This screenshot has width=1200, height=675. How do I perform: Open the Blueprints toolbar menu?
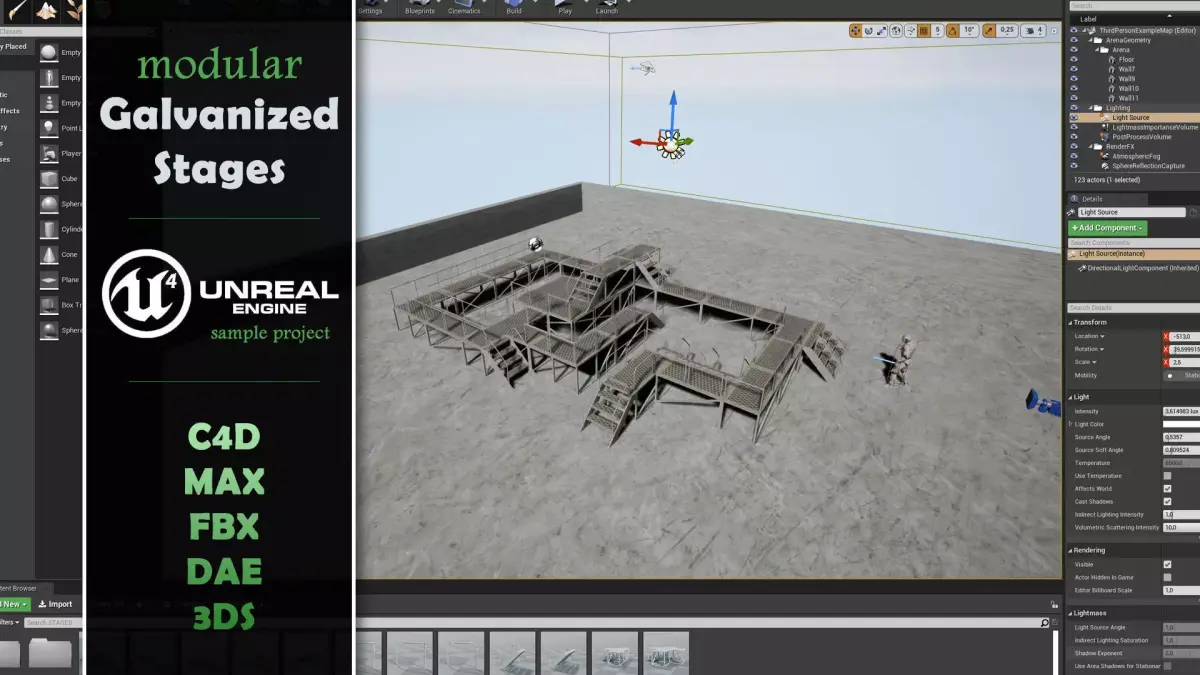point(420,8)
